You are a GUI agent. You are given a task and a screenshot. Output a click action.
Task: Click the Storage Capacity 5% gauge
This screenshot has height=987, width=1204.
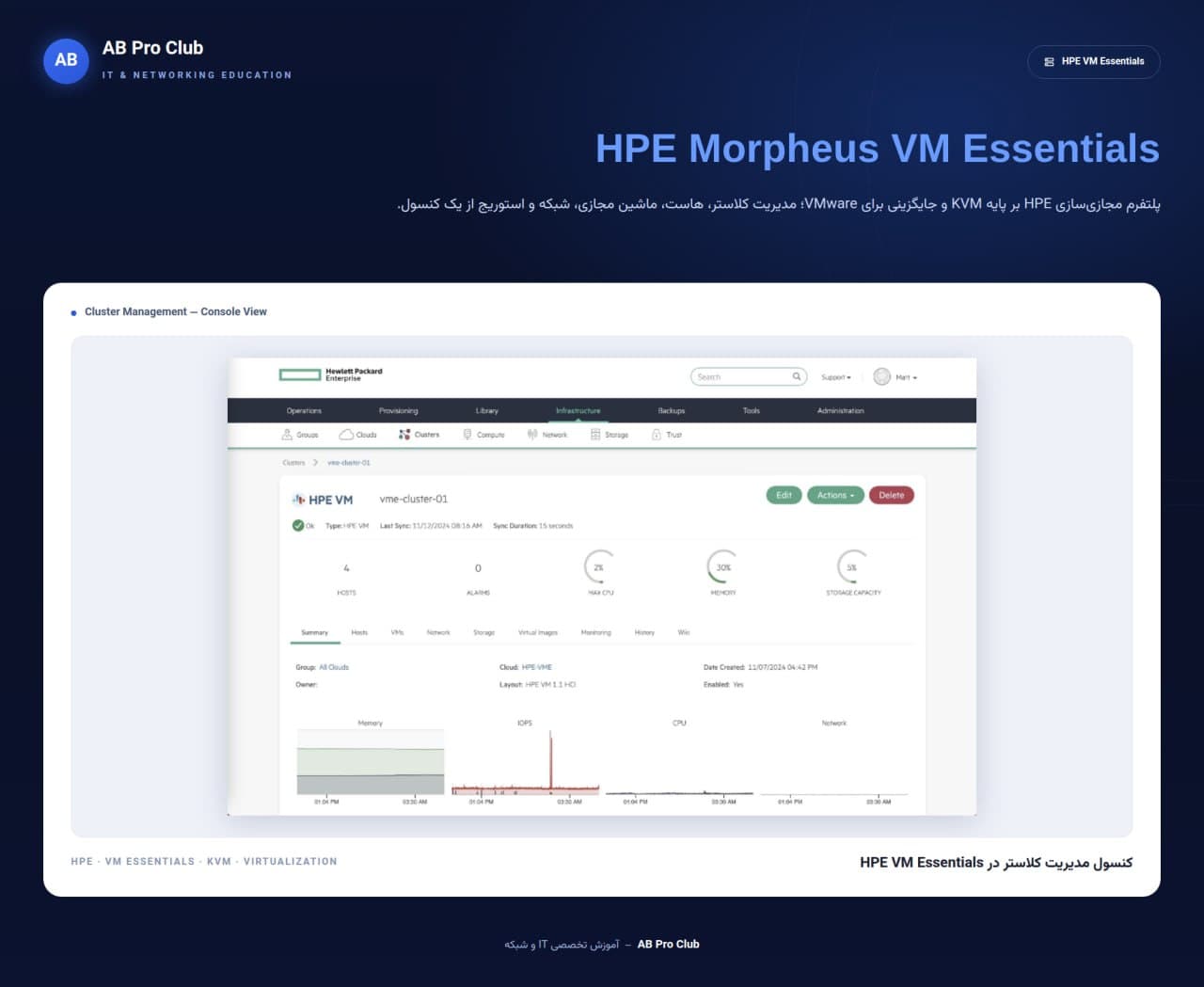pyautogui.click(x=852, y=567)
